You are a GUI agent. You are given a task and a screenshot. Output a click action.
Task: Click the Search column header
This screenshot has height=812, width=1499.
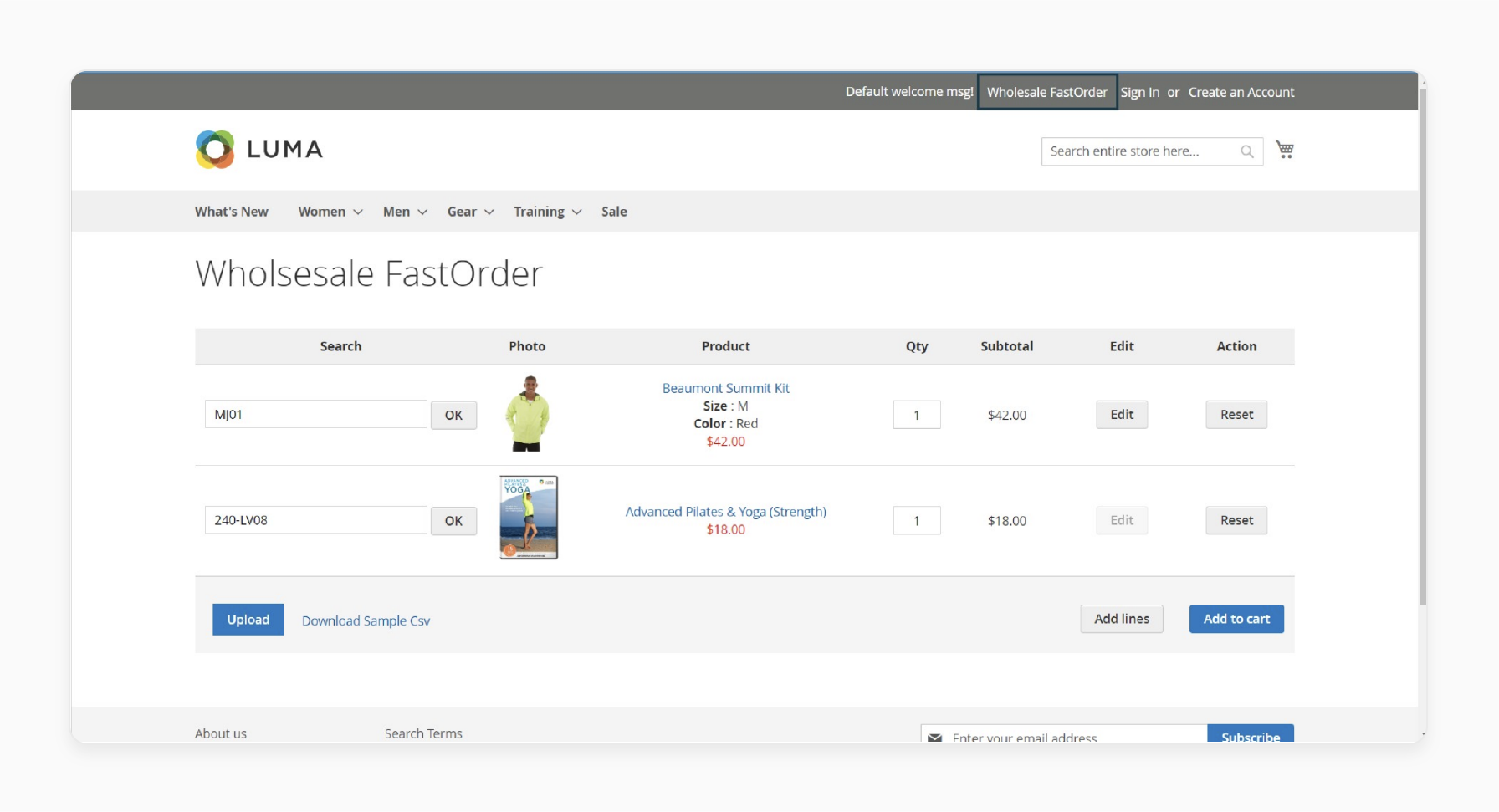340,346
